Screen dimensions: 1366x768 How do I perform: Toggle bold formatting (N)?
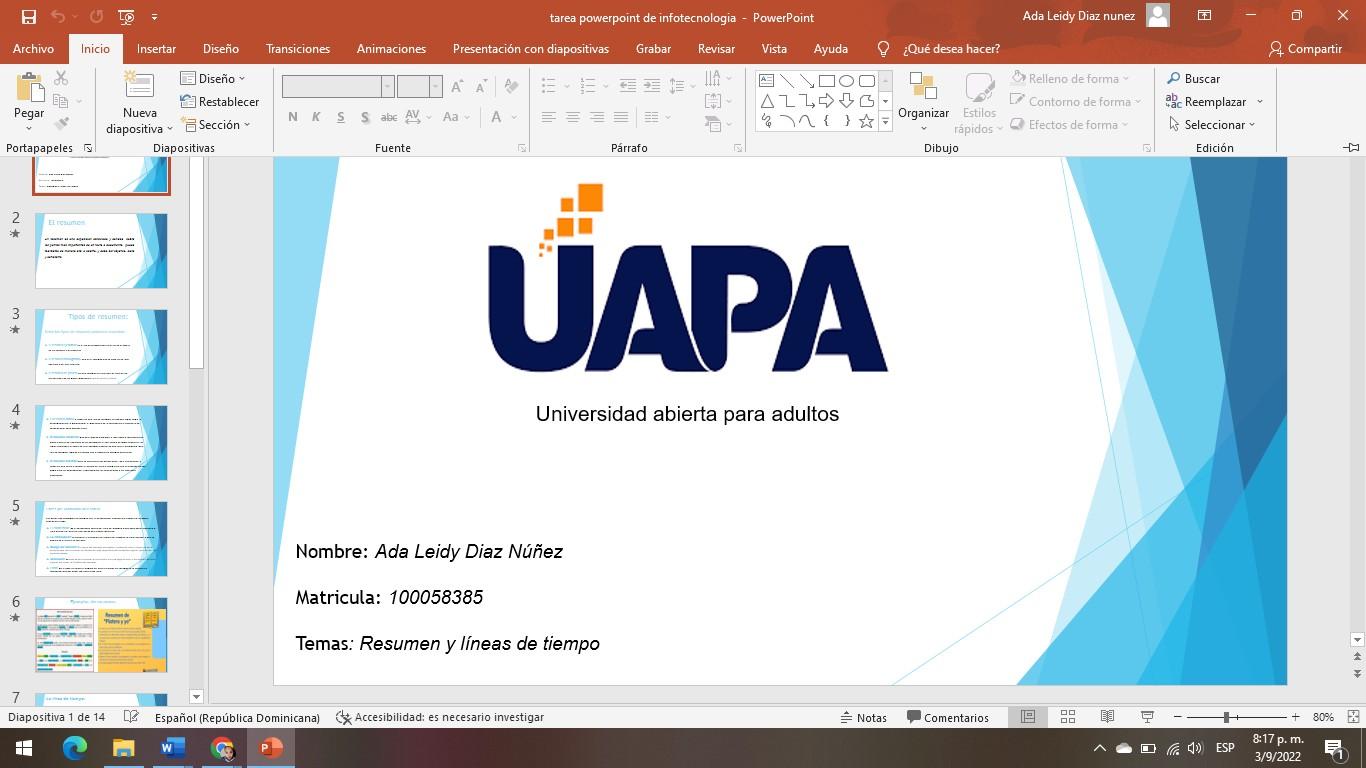(293, 117)
